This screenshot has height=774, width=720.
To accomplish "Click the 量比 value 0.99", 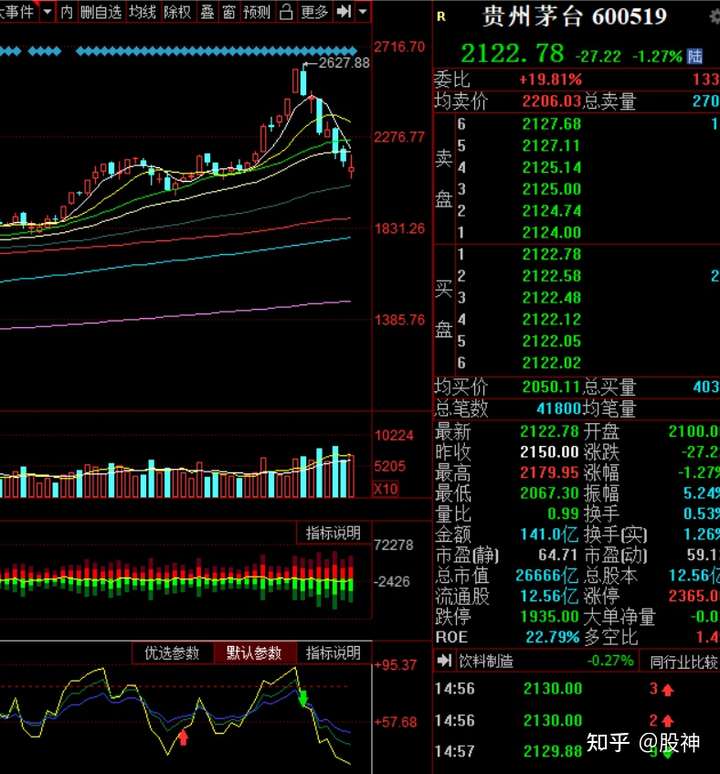I will 563,514.
